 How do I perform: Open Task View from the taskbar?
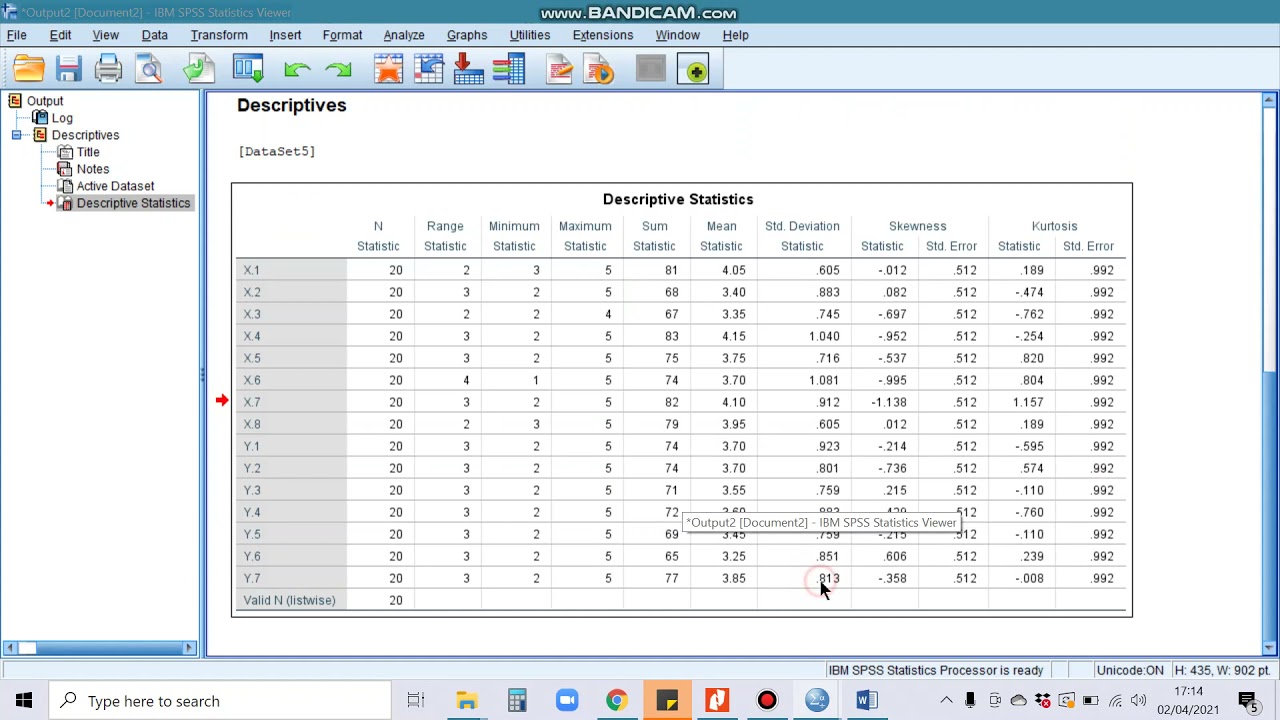click(x=416, y=701)
